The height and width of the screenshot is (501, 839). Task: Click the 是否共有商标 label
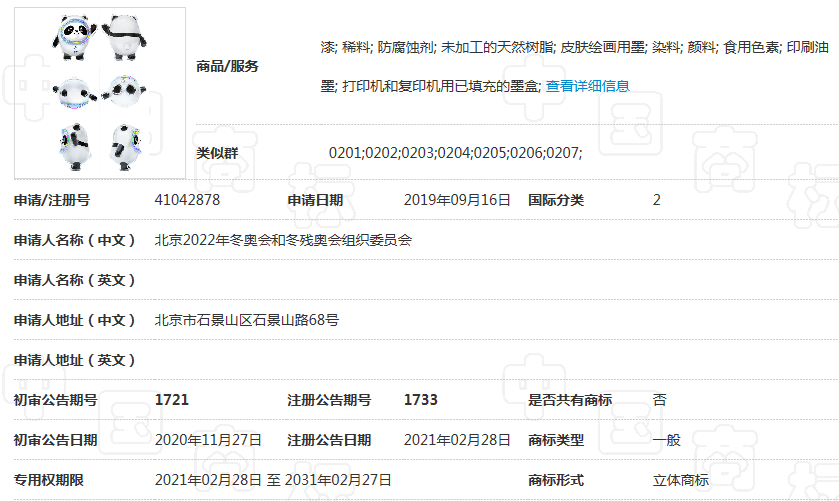tap(570, 400)
